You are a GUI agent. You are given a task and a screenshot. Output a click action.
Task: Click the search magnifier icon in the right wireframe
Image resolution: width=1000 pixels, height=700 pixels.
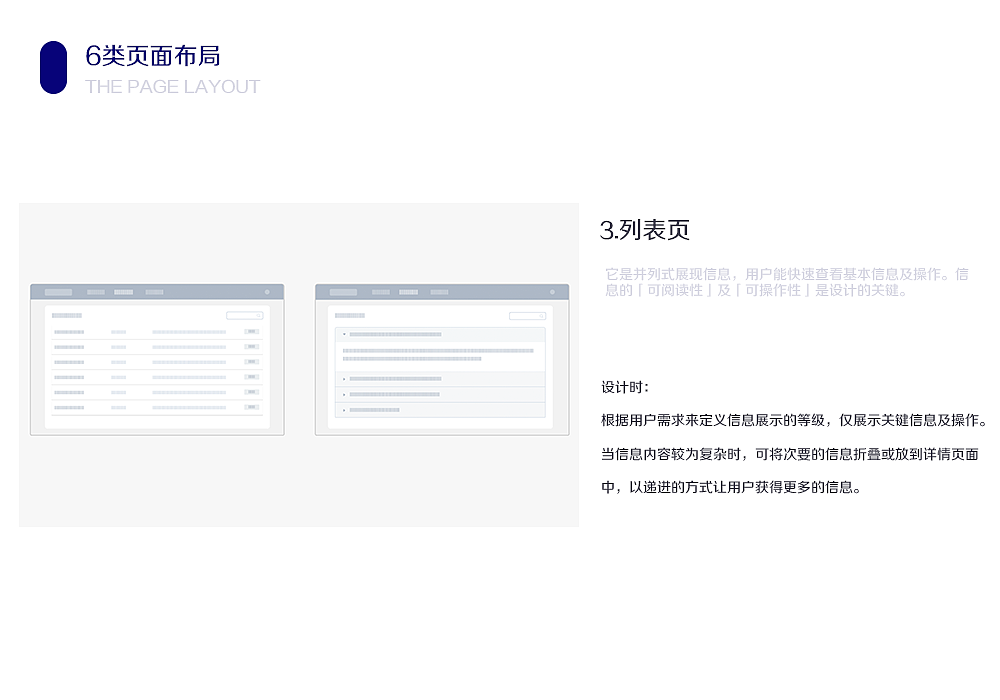click(541, 316)
